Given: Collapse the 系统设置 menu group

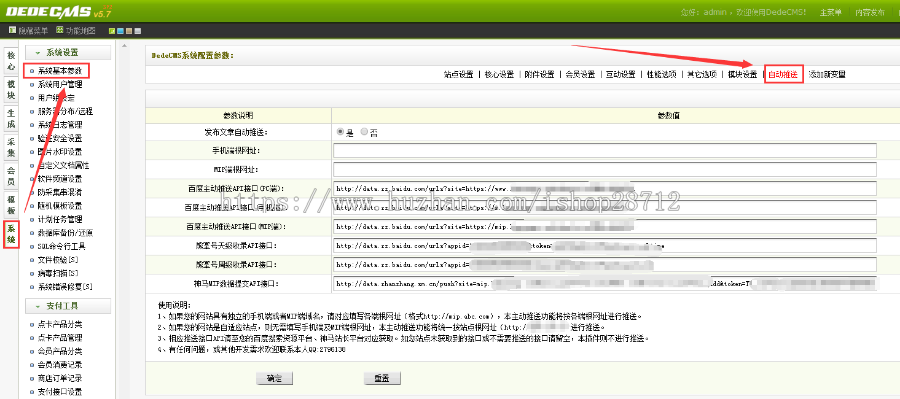Looking at the screenshot, I should pos(68,52).
